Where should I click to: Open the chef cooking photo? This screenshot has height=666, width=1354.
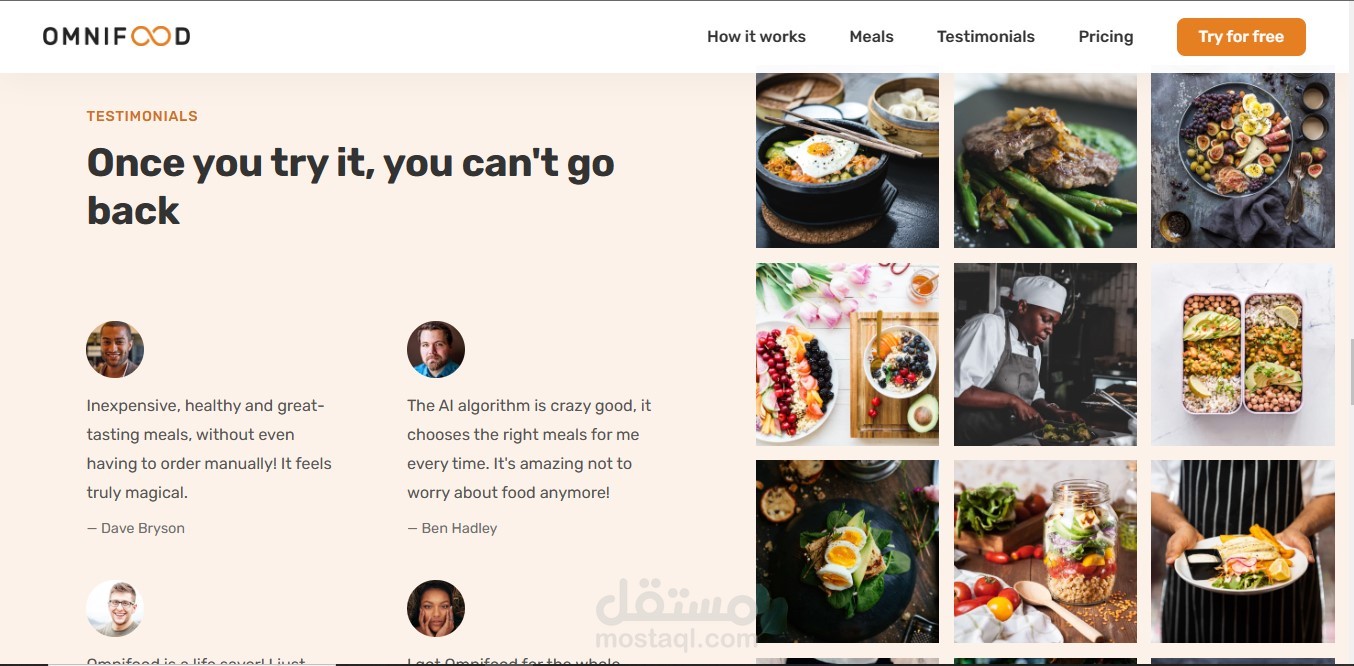click(x=1045, y=354)
